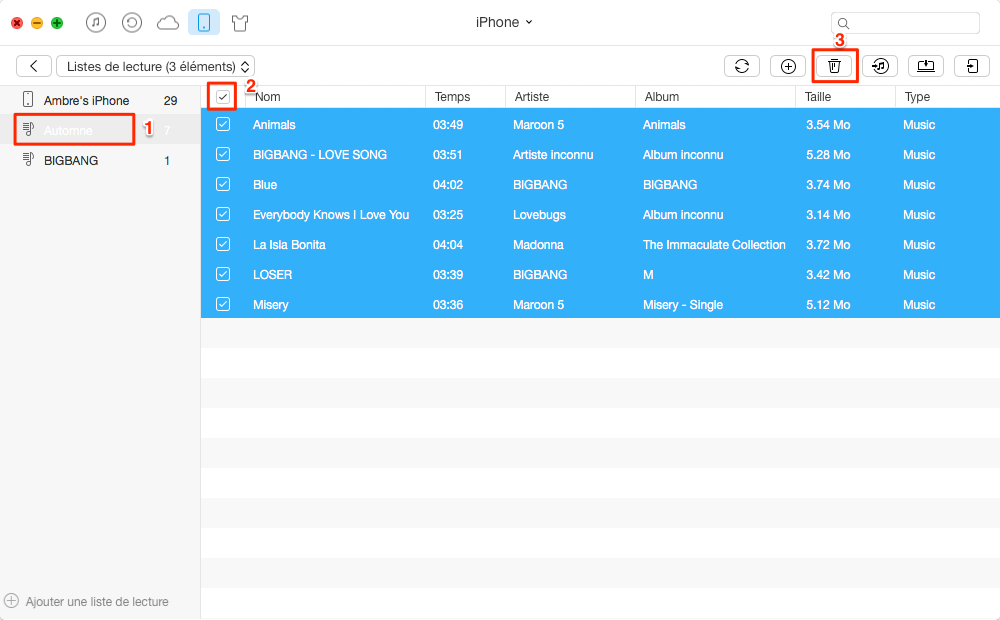
Task: Select the BIGBANG playlist in sidebar
Action: click(100, 160)
